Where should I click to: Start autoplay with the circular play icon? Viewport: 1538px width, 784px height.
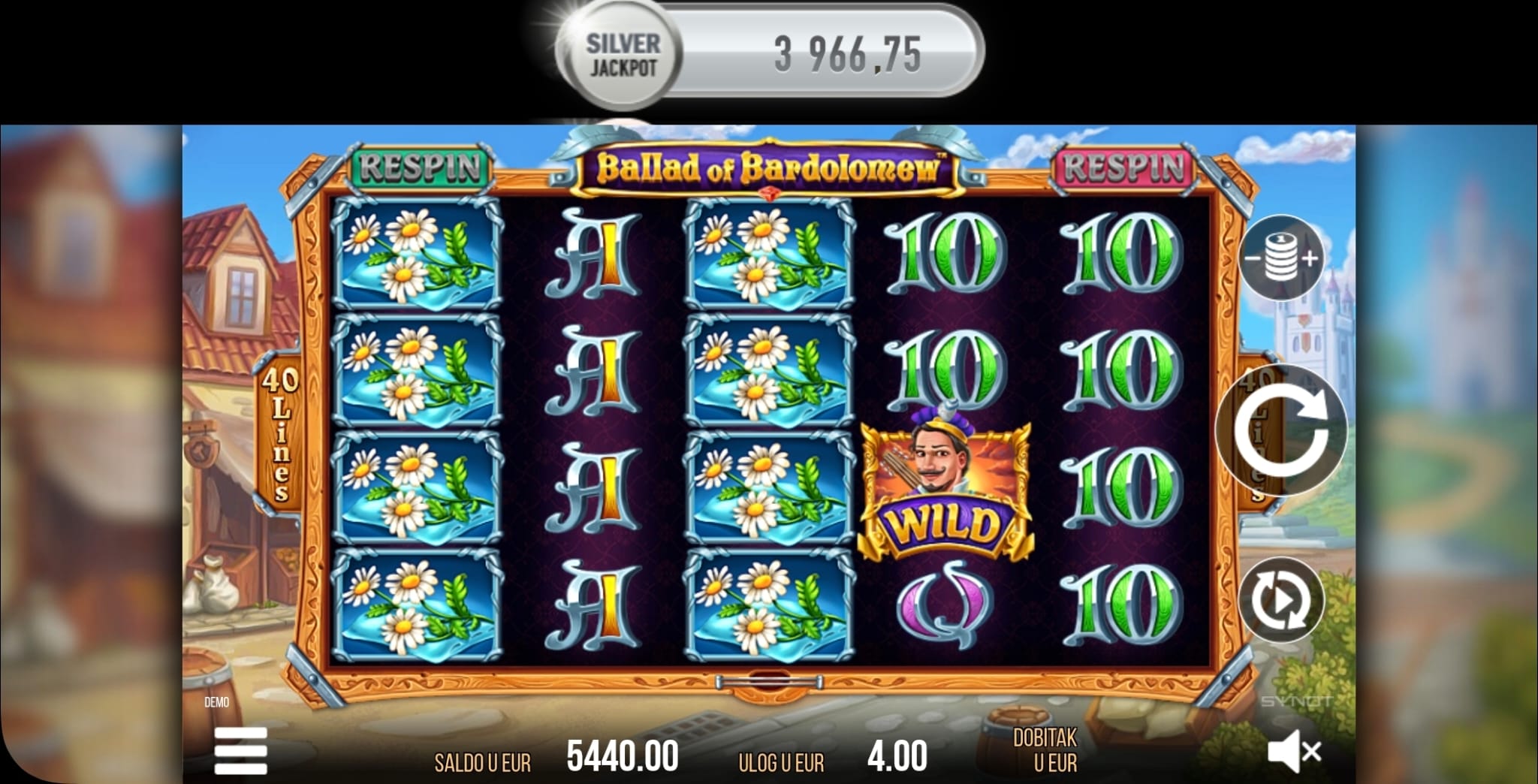pos(1281,601)
